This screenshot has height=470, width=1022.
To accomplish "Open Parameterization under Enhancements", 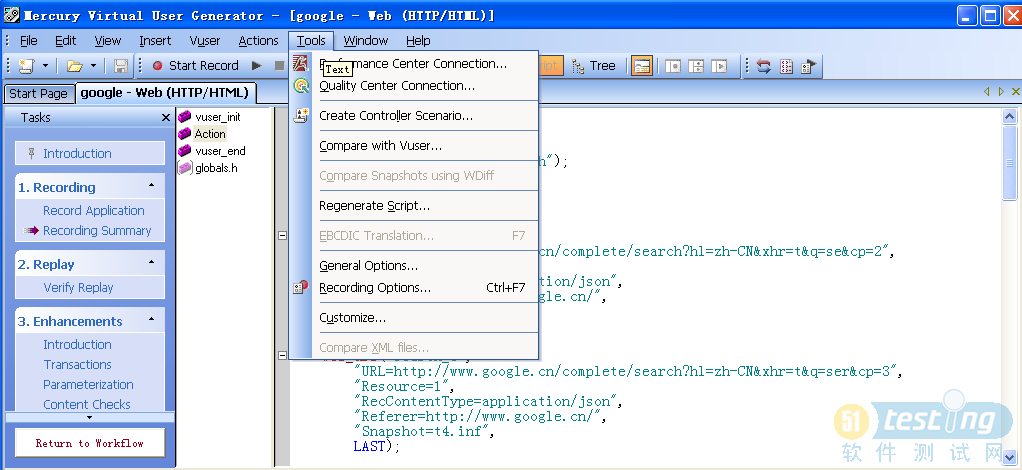I will click(x=88, y=385).
